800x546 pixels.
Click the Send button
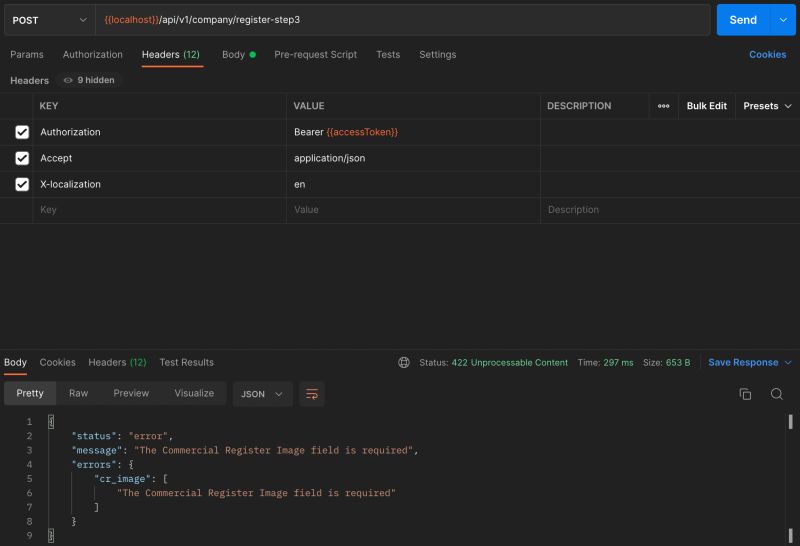pos(743,20)
